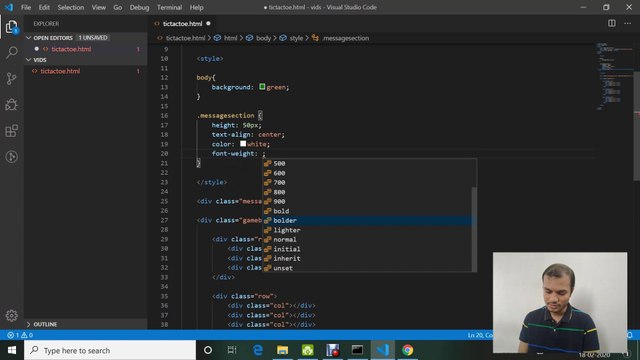Open the Go menu
Image resolution: width=640 pixels, height=360 pixels.
coord(118,7)
